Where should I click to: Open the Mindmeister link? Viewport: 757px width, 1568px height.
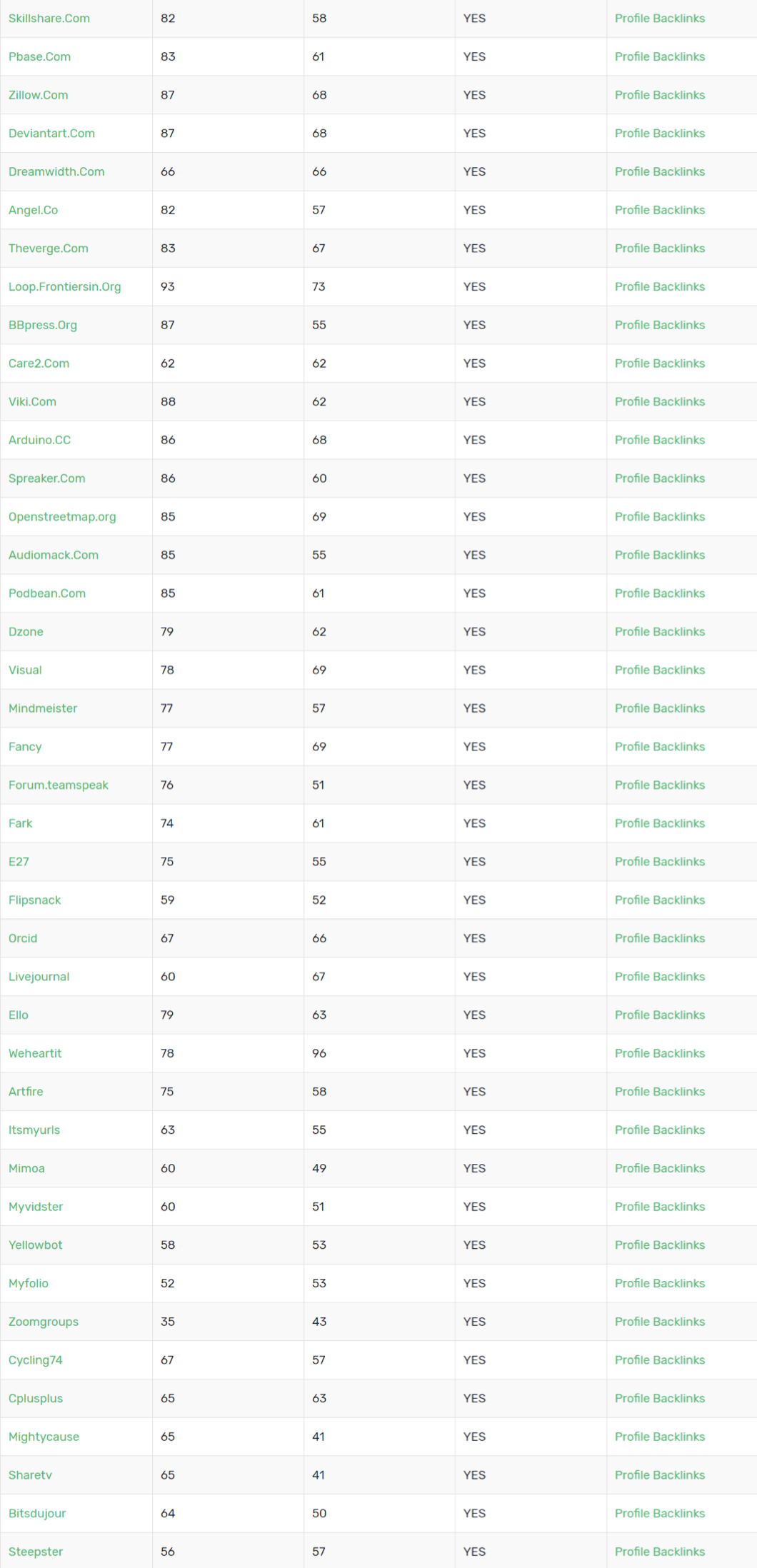pos(43,708)
